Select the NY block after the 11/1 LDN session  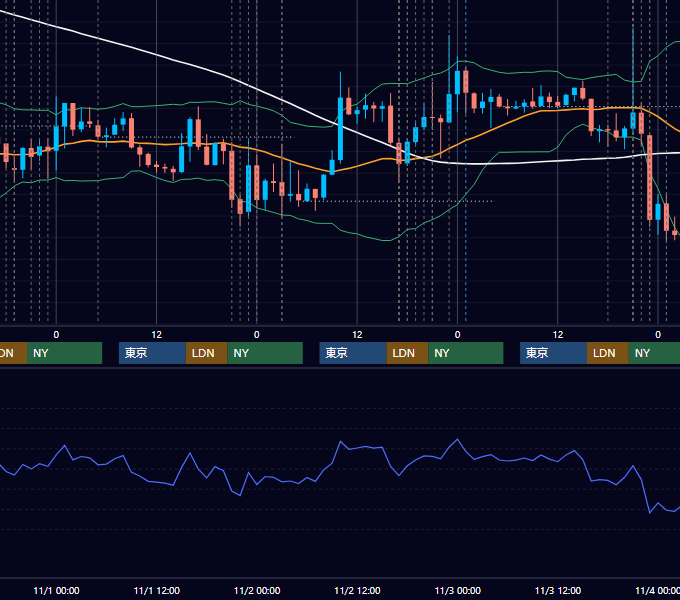[265, 353]
